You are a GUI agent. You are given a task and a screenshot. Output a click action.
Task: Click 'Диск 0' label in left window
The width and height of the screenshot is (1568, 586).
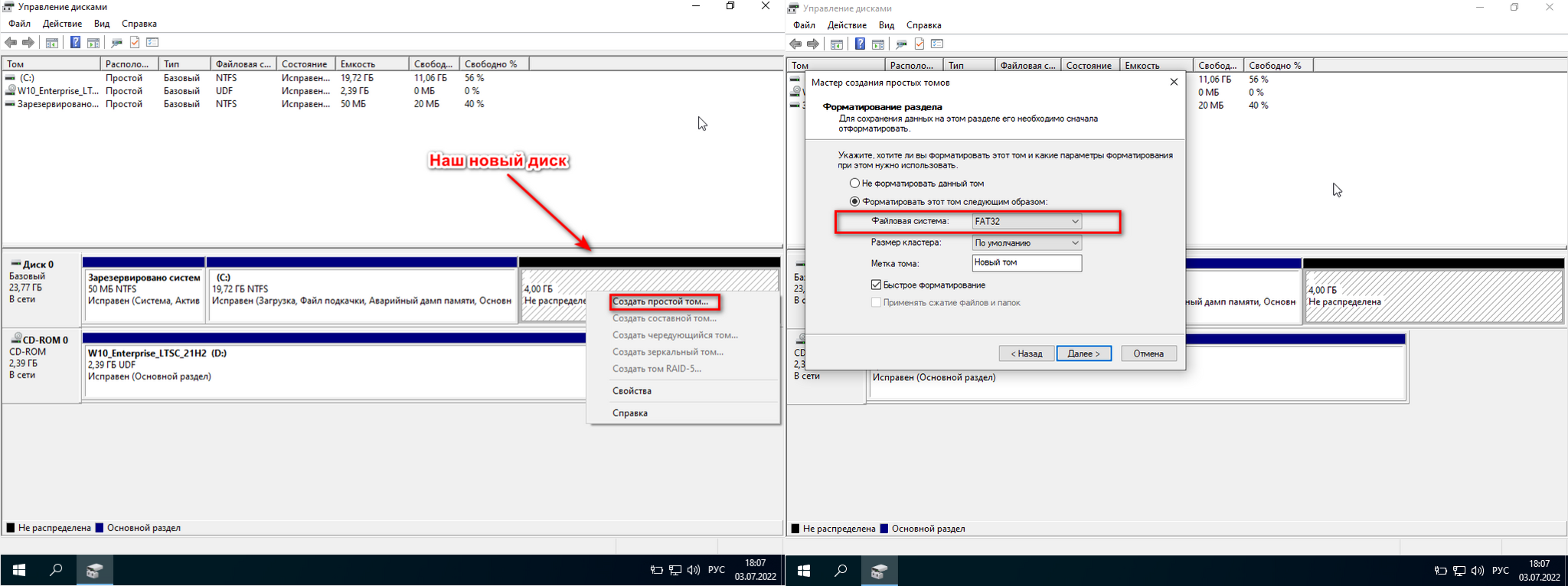pos(38,265)
